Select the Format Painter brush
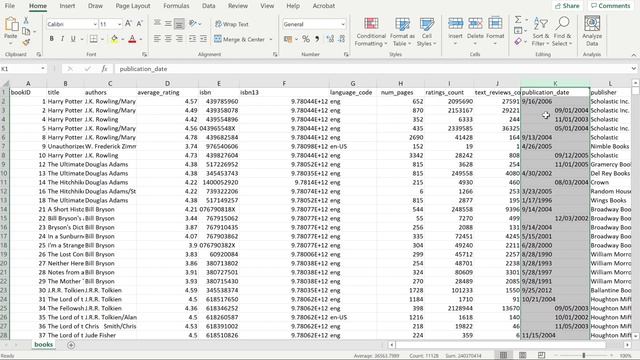The image size is (640, 360). click(26, 42)
